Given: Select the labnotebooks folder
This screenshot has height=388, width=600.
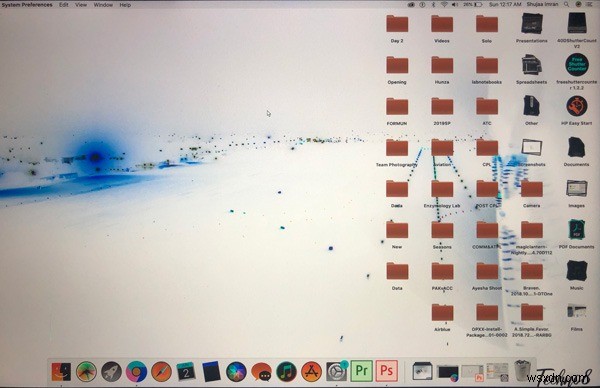Looking at the screenshot, I should (487, 66).
